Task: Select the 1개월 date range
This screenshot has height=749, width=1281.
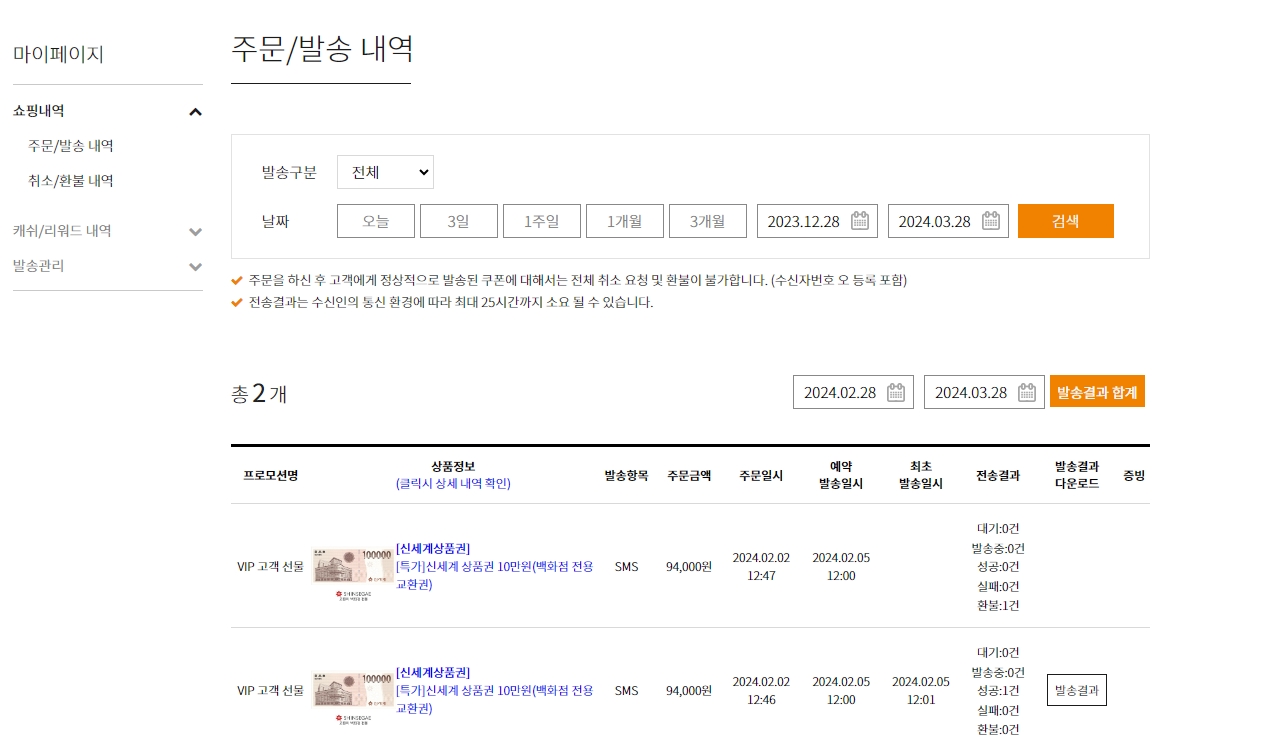Action: (624, 221)
